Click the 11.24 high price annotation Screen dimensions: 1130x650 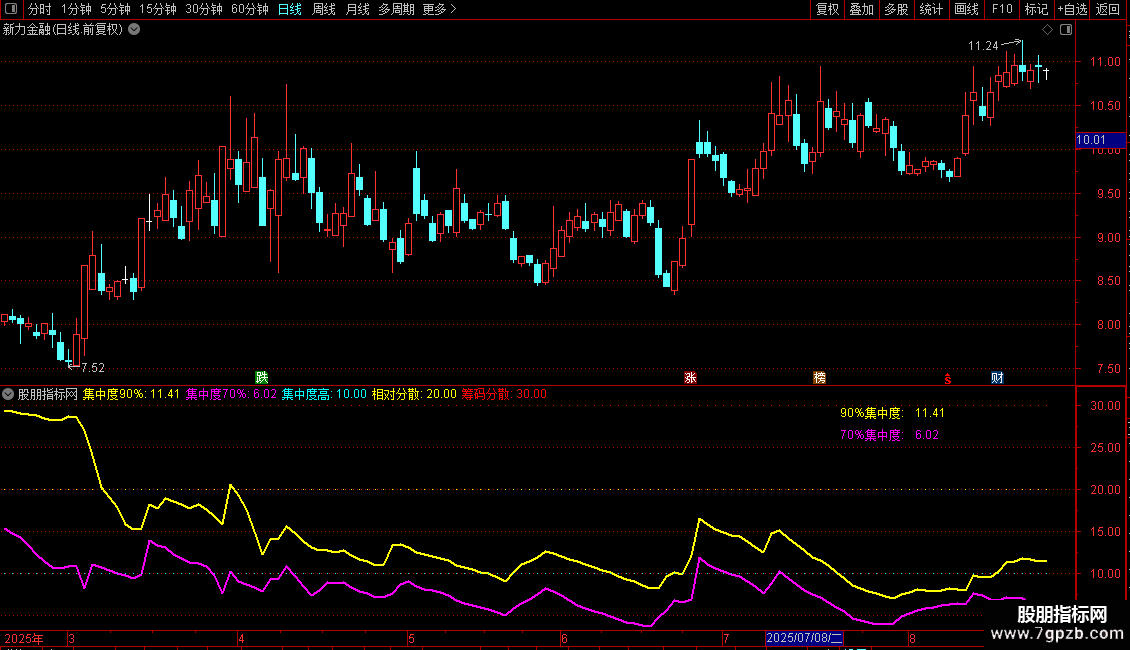pos(983,46)
